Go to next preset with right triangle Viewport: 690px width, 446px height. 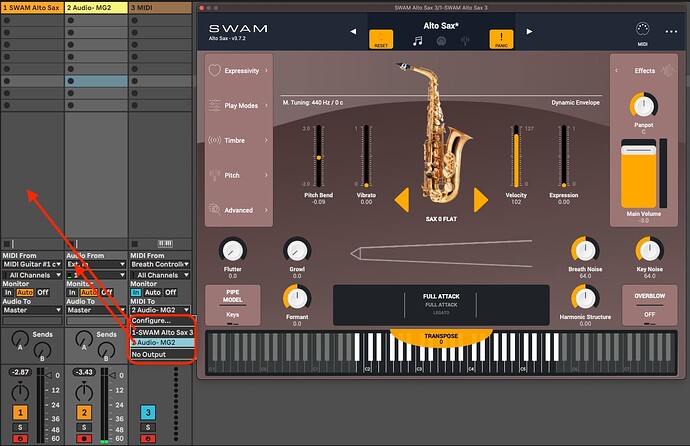tap(529, 31)
